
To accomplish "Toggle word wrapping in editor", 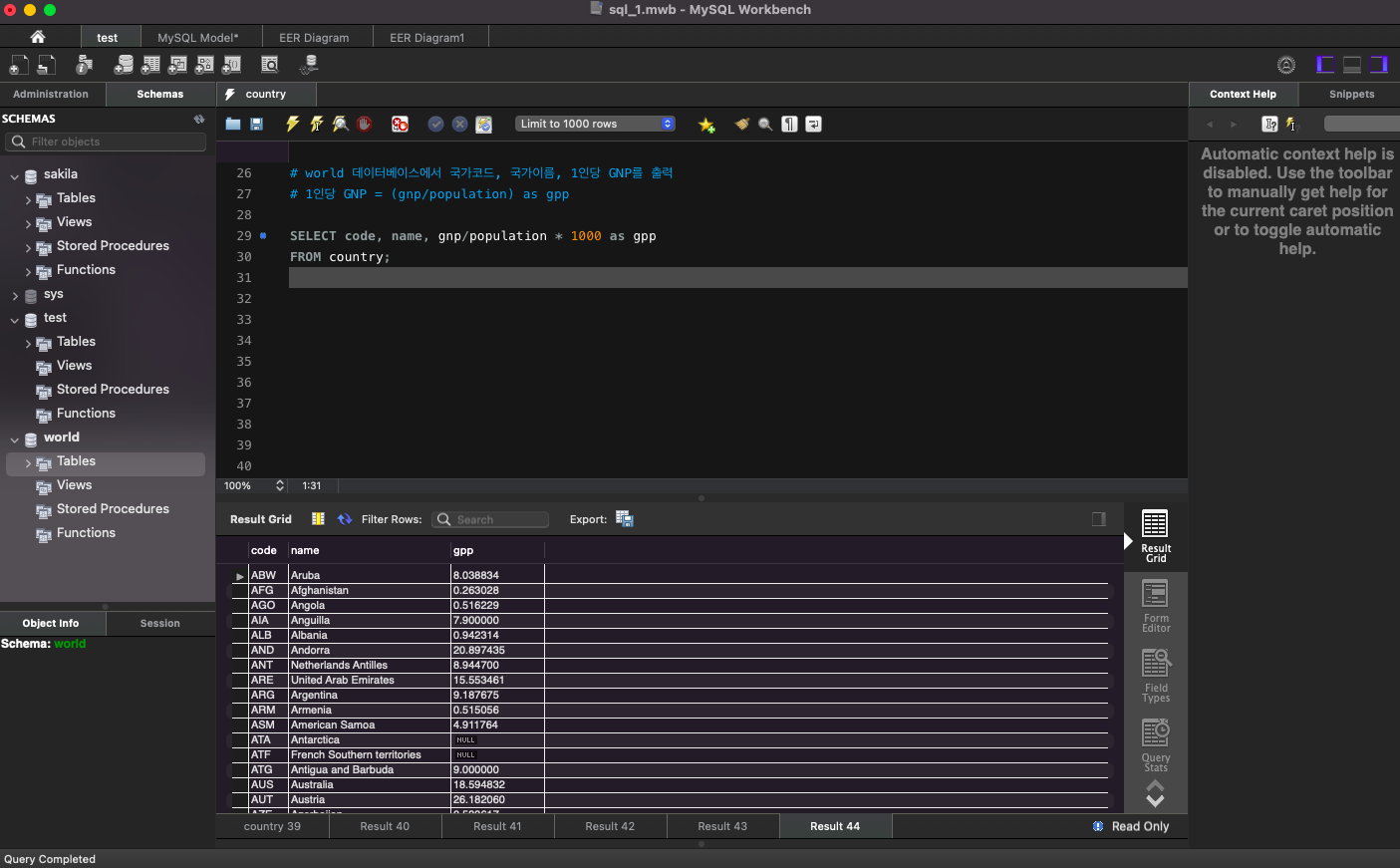I will (813, 125).
